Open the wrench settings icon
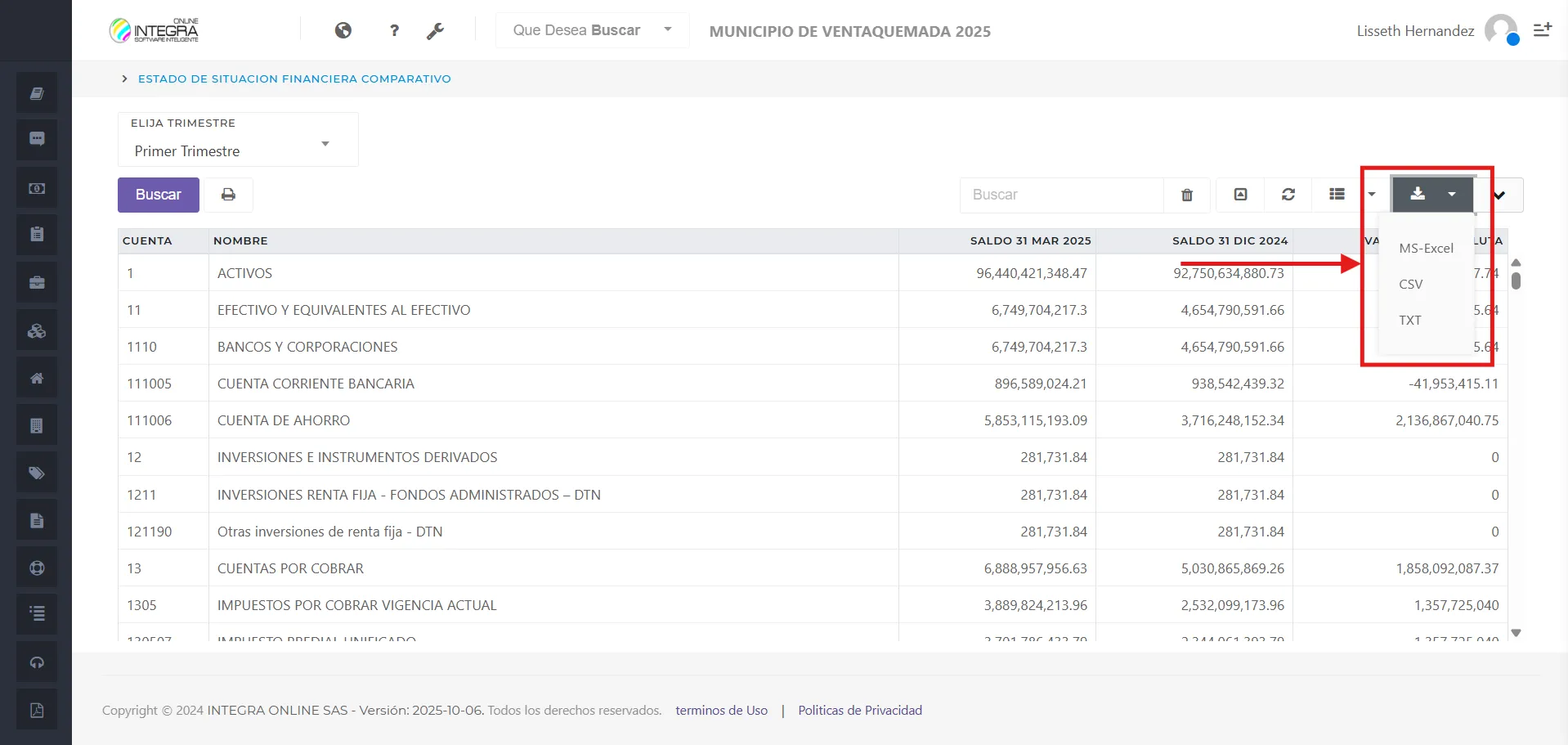This screenshot has width=1568, height=745. pyautogui.click(x=435, y=31)
